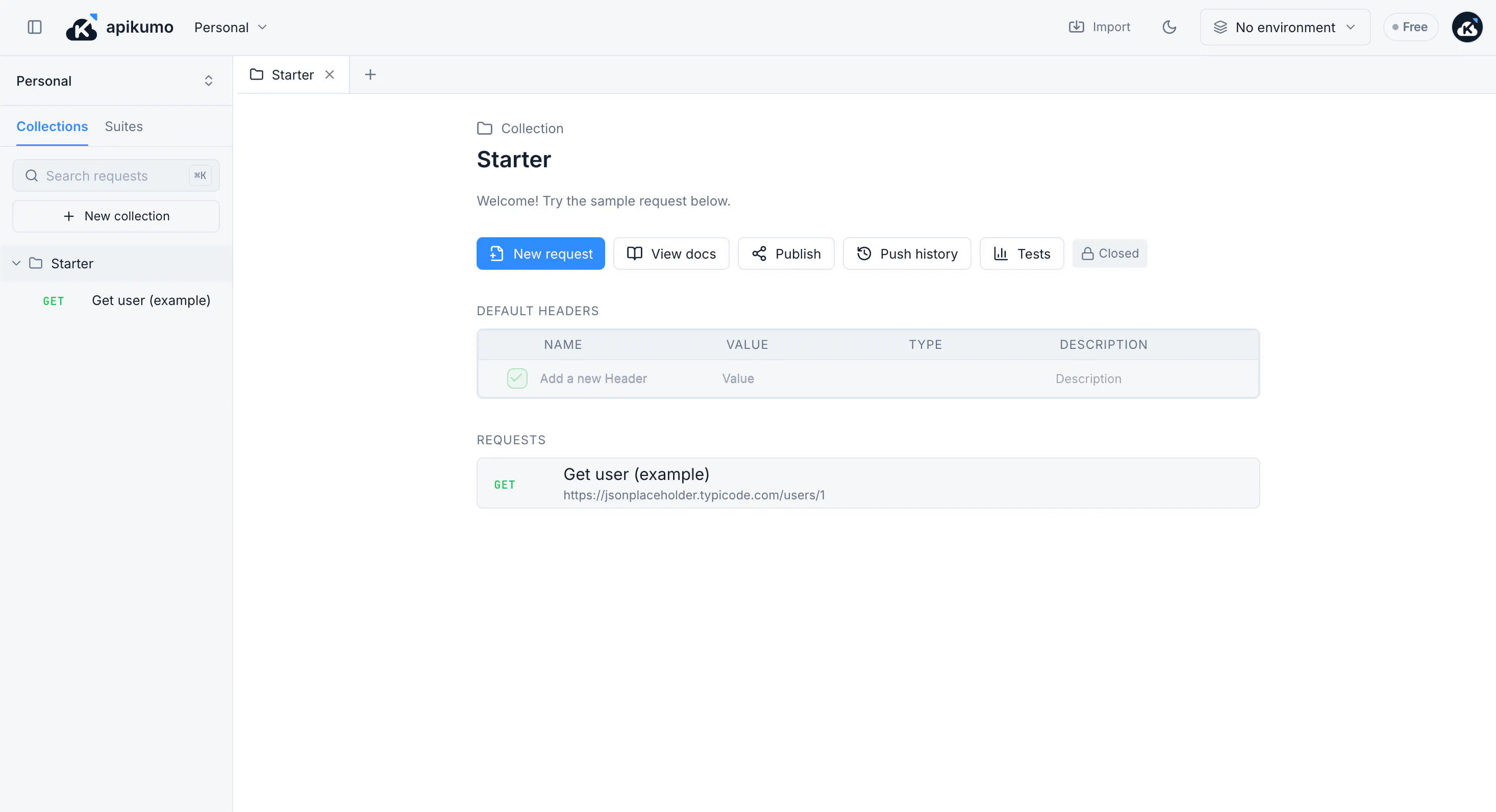The image size is (1496, 812).
Task: Open the Personal workspace dropdown in header
Action: click(x=231, y=27)
